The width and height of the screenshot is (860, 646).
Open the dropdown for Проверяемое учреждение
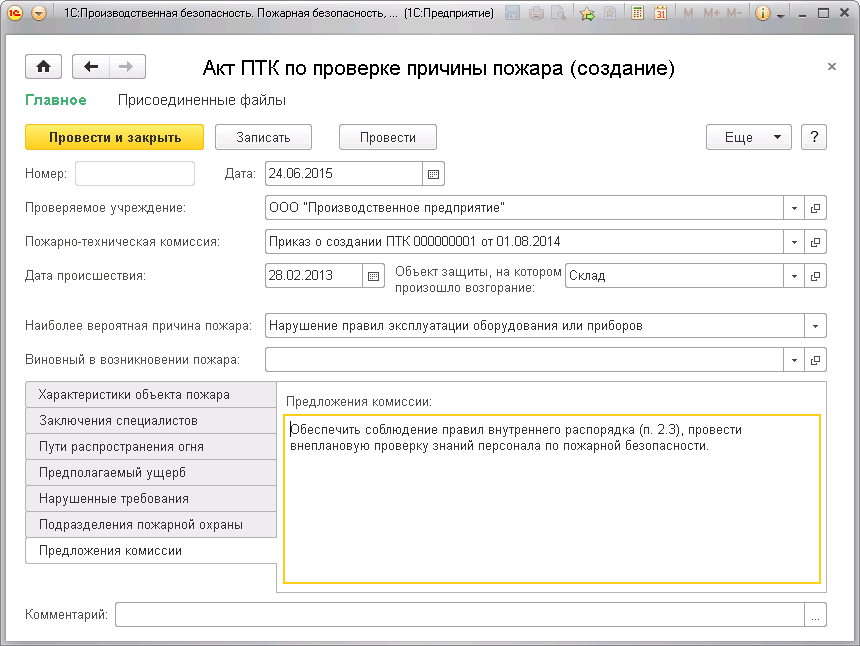pyautogui.click(x=794, y=208)
